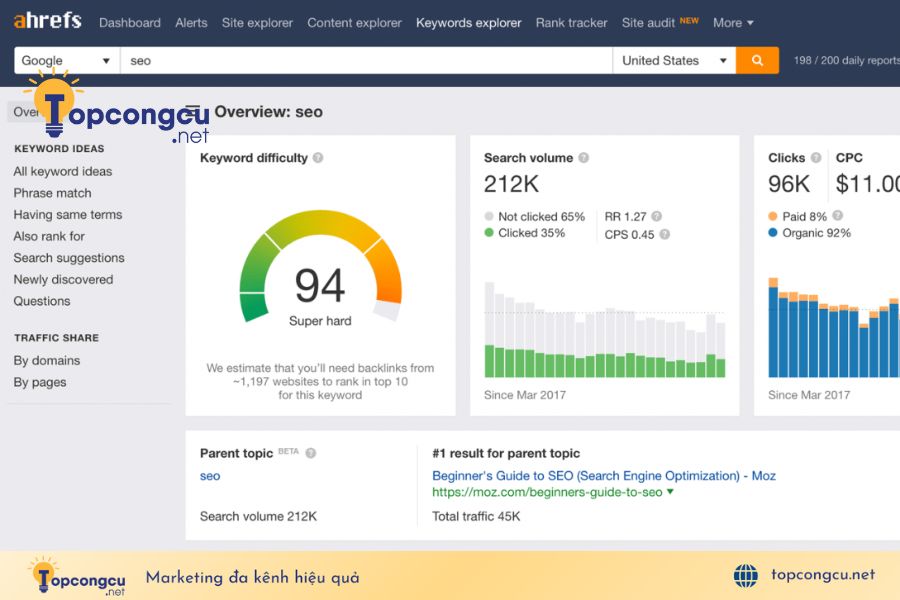Expand the moz.com URL dropdown arrow
This screenshot has width=900, height=600.
coord(670,491)
